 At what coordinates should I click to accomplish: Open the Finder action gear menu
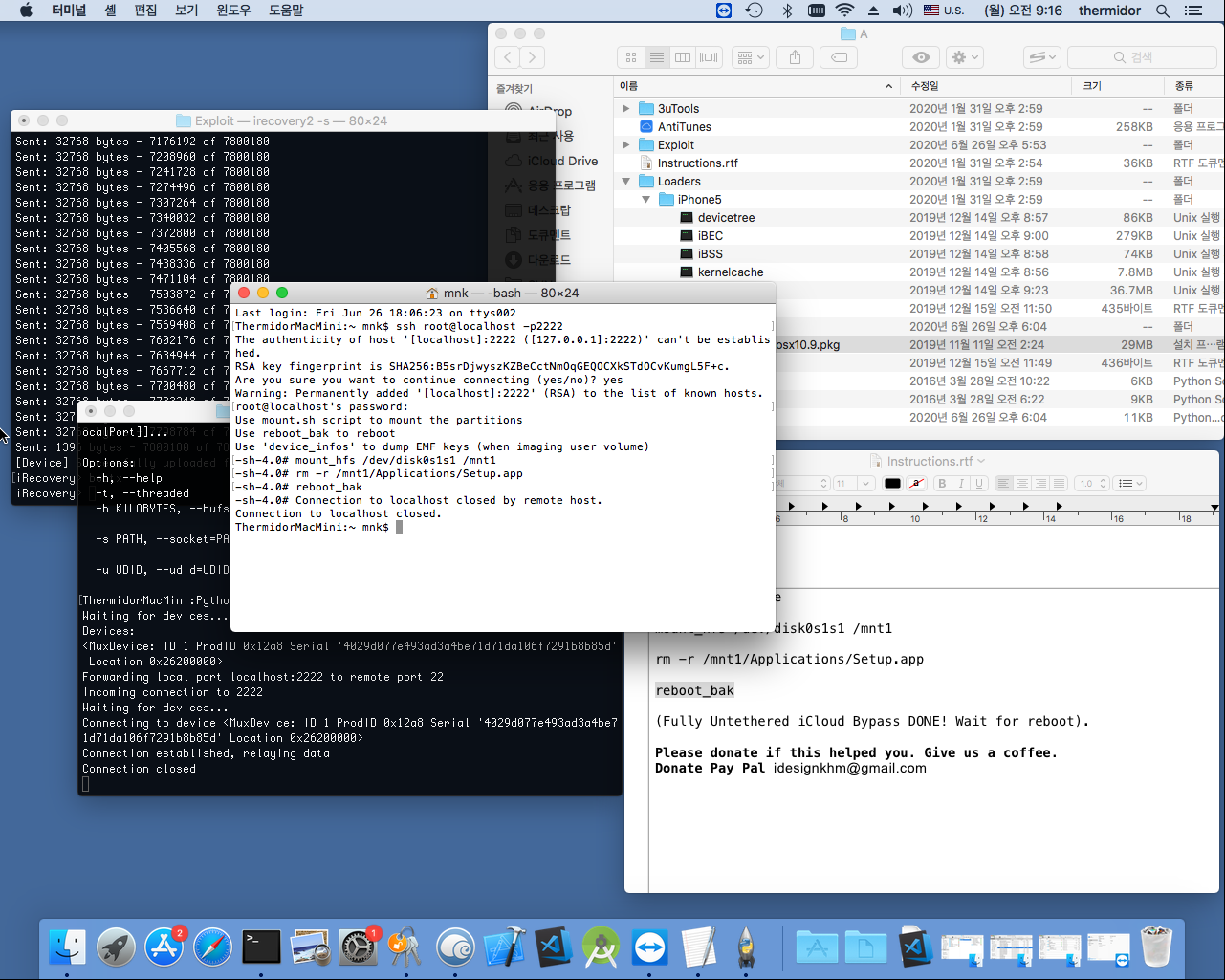pyautogui.click(x=965, y=57)
